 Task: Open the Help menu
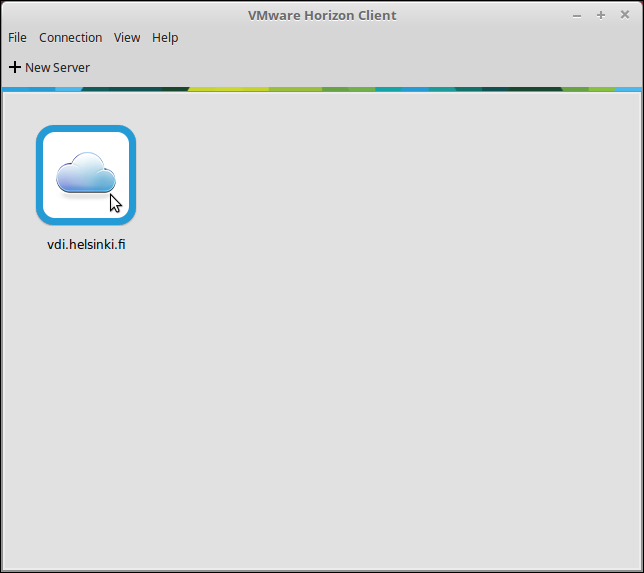(x=165, y=37)
